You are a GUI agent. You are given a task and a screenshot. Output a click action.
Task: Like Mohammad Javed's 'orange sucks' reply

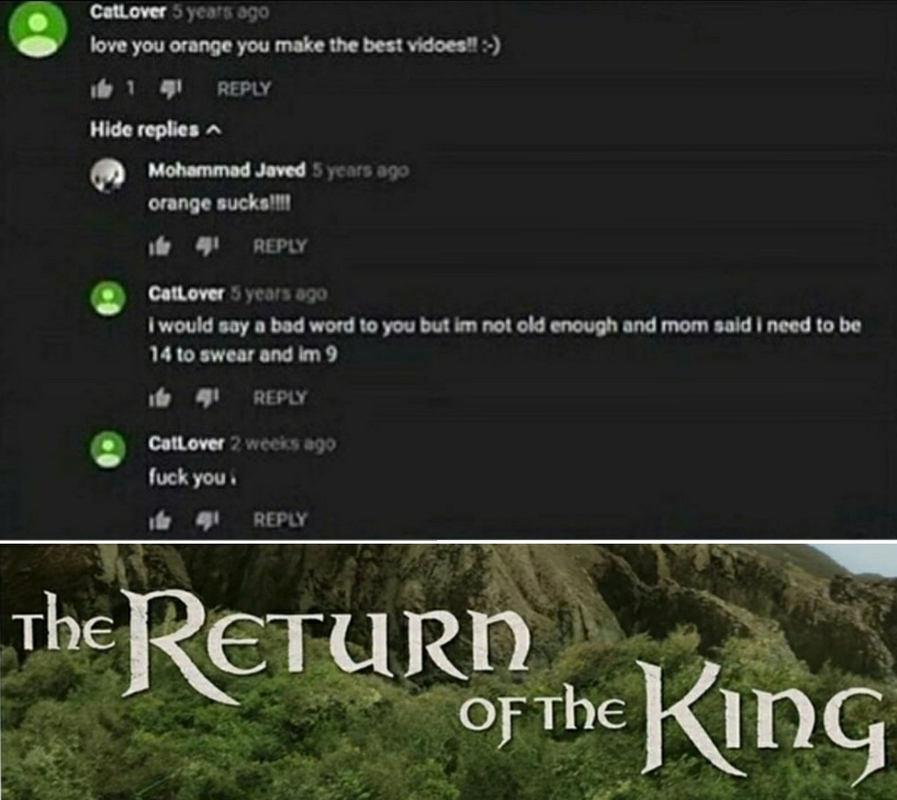160,246
